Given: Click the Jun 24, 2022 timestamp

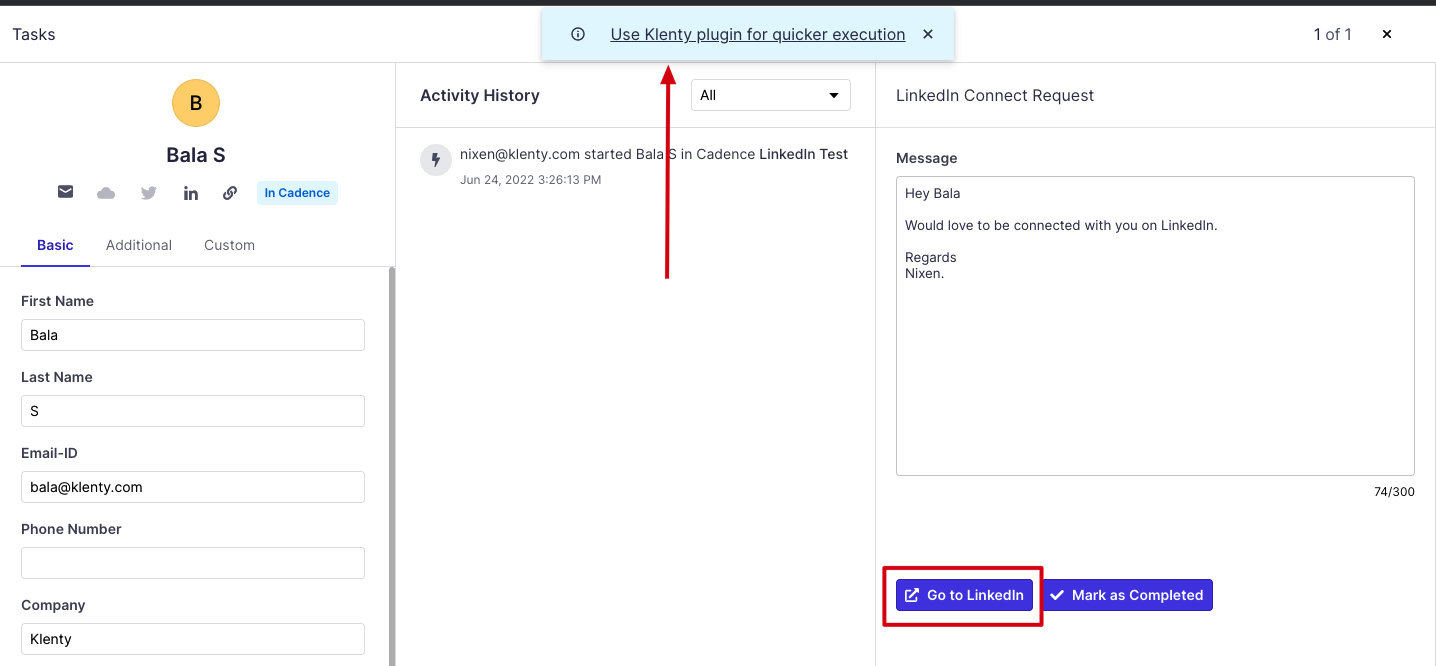Looking at the screenshot, I should [x=530, y=180].
